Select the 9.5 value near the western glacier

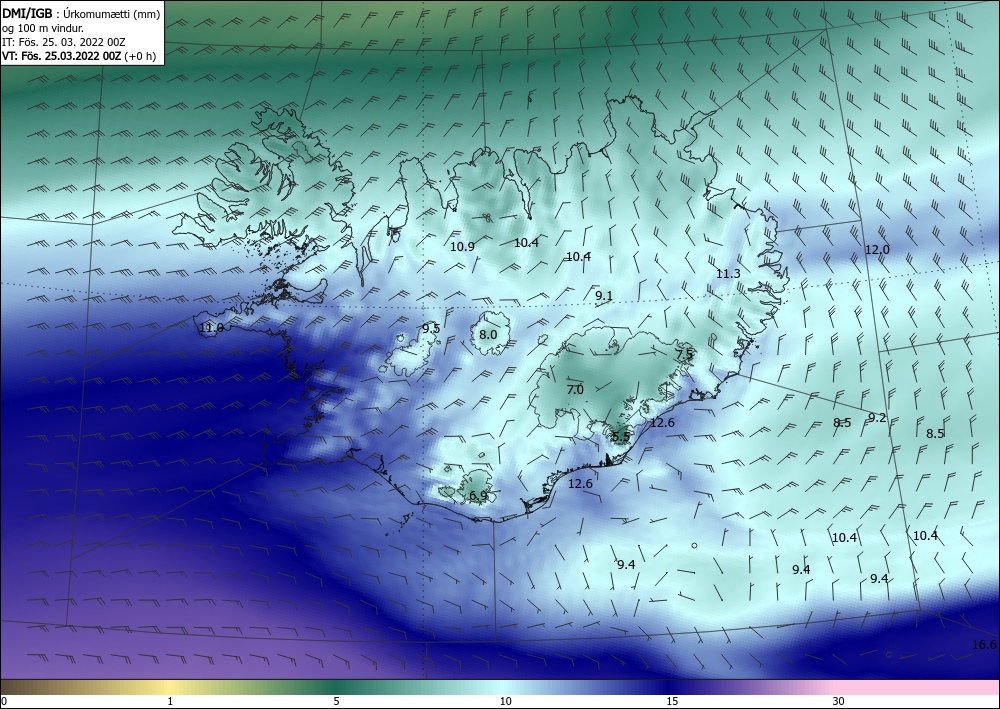click(431, 328)
